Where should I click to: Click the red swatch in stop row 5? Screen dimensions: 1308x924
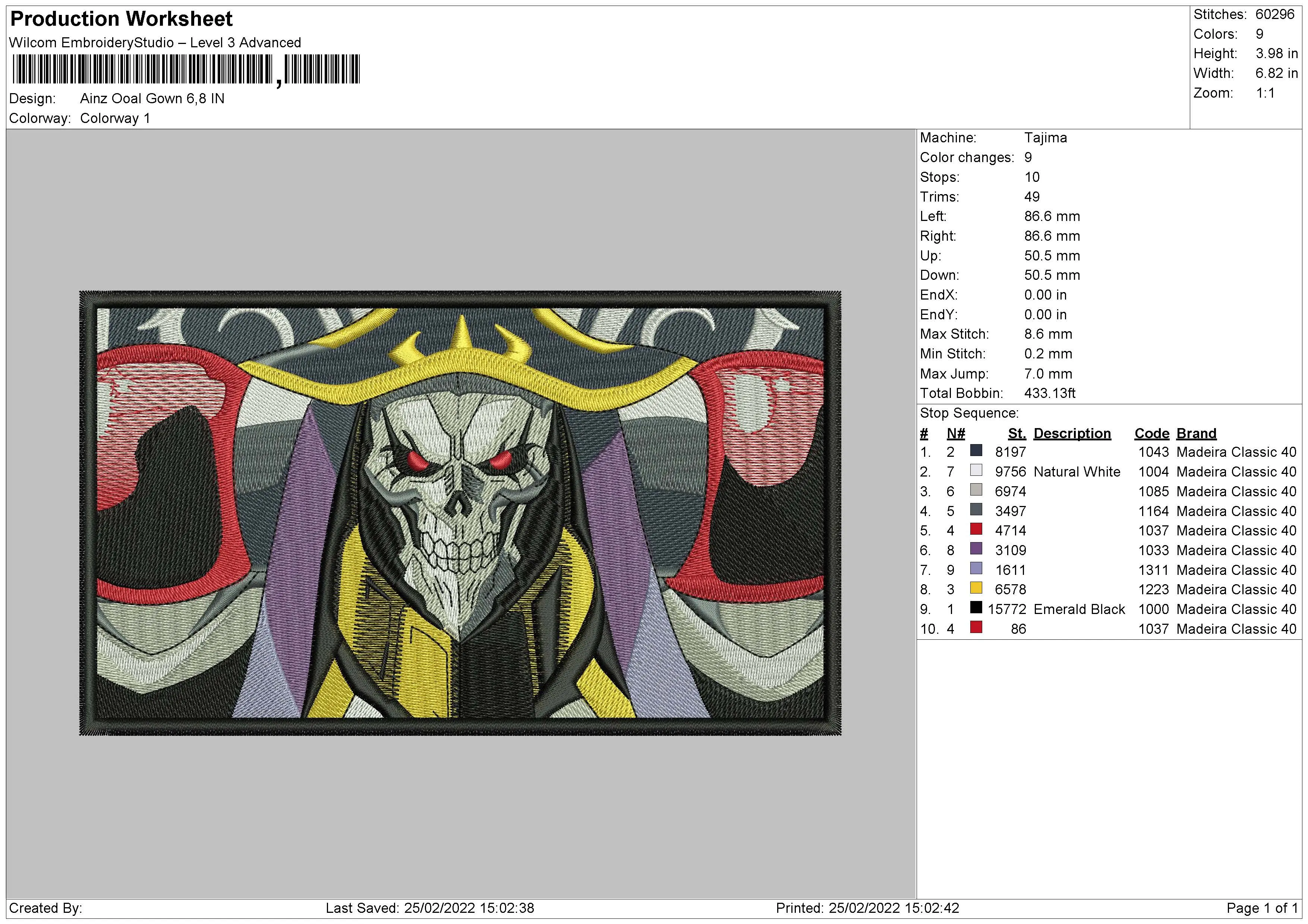pos(976,529)
